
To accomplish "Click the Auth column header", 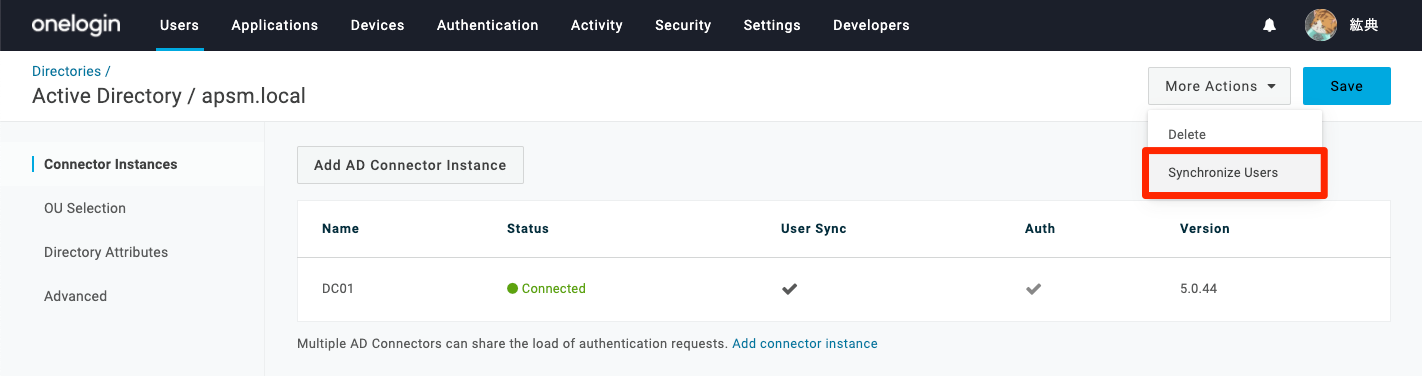I will pyautogui.click(x=1040, y=229).
